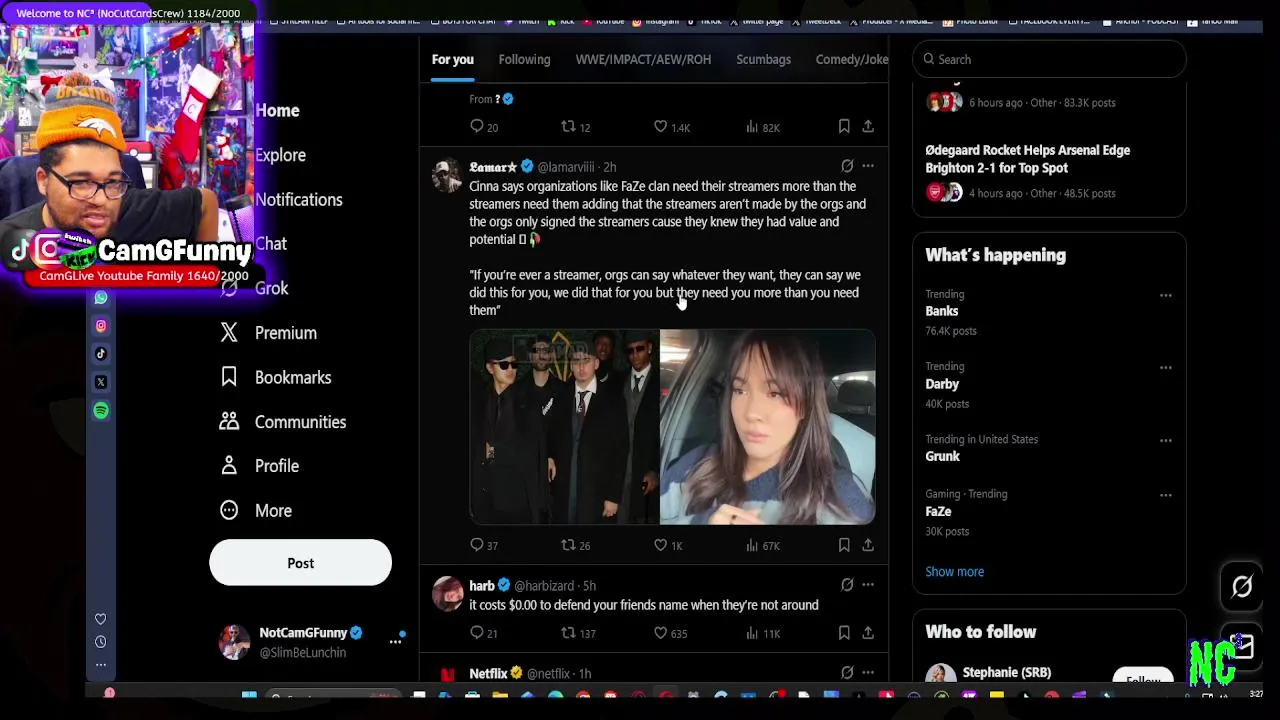Open more options on harb tweet
Screen dimensions: 1280x720
point(868,585)
